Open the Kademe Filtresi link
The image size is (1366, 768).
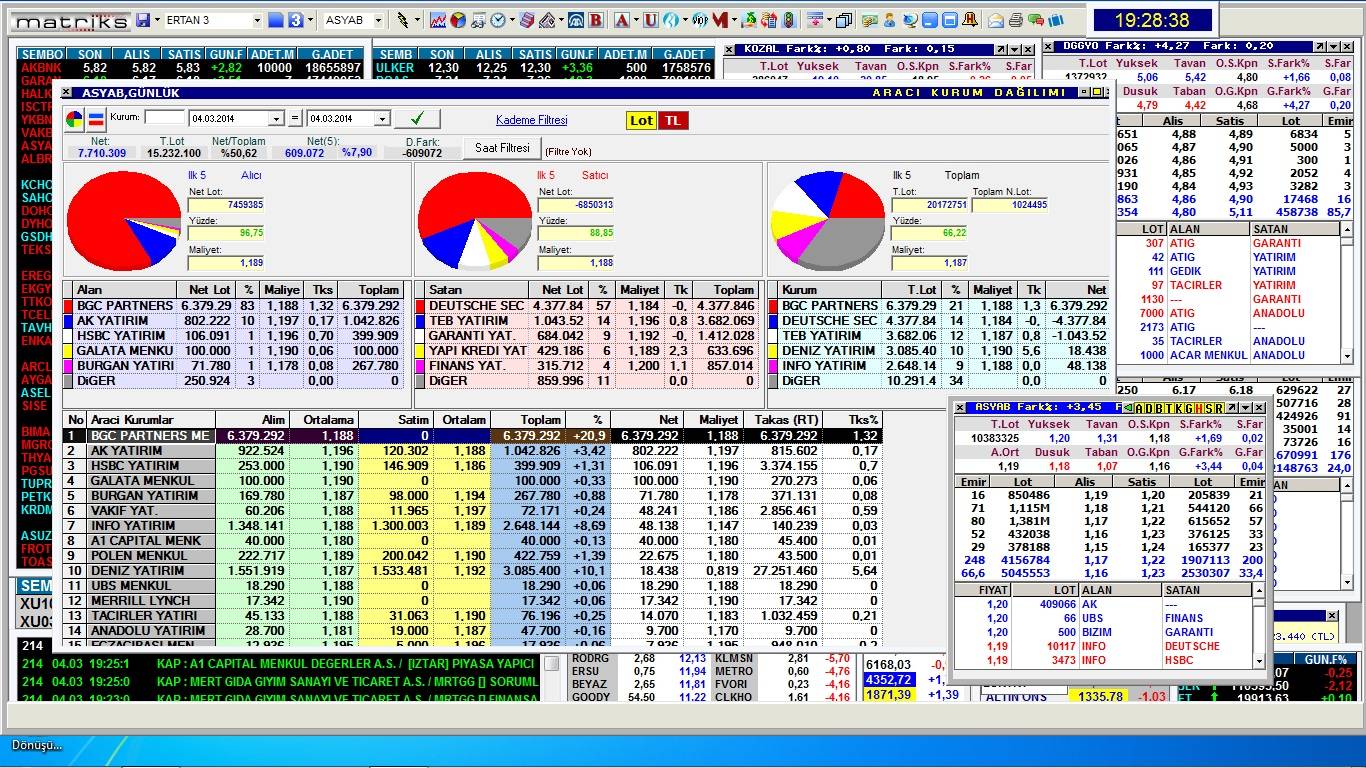click(531, 120)
